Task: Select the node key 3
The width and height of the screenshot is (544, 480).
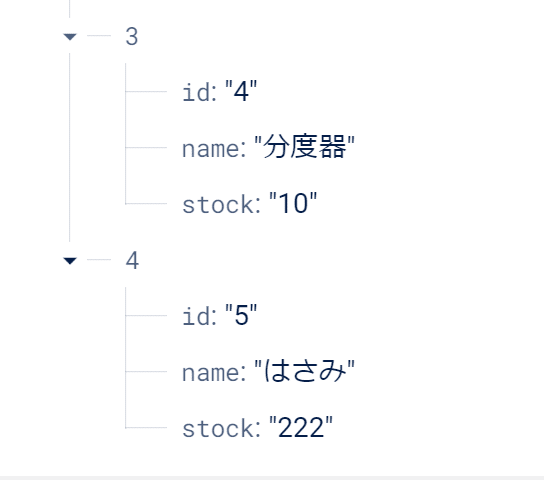Action: coord(132,36)
